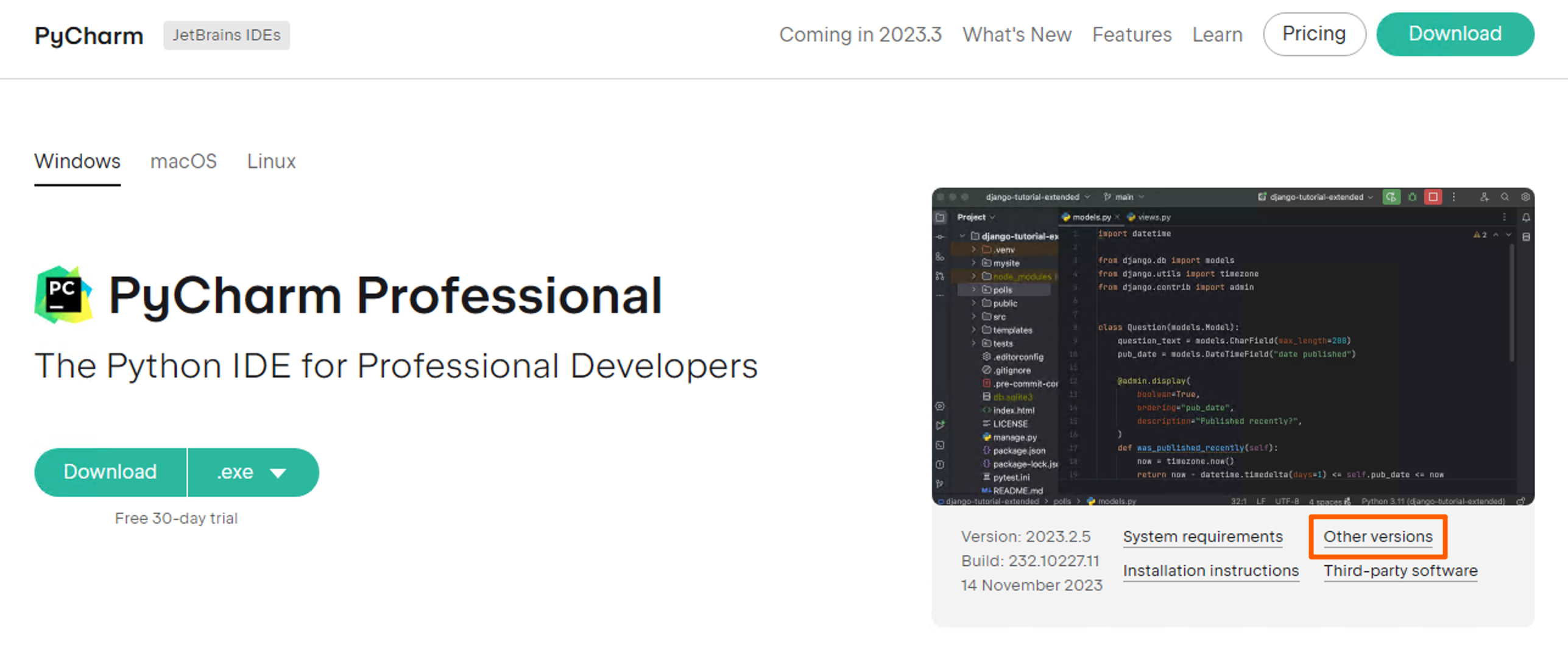
Task: Click the 'Python 3.11' interpreter status text
Action: (1433, 501)
